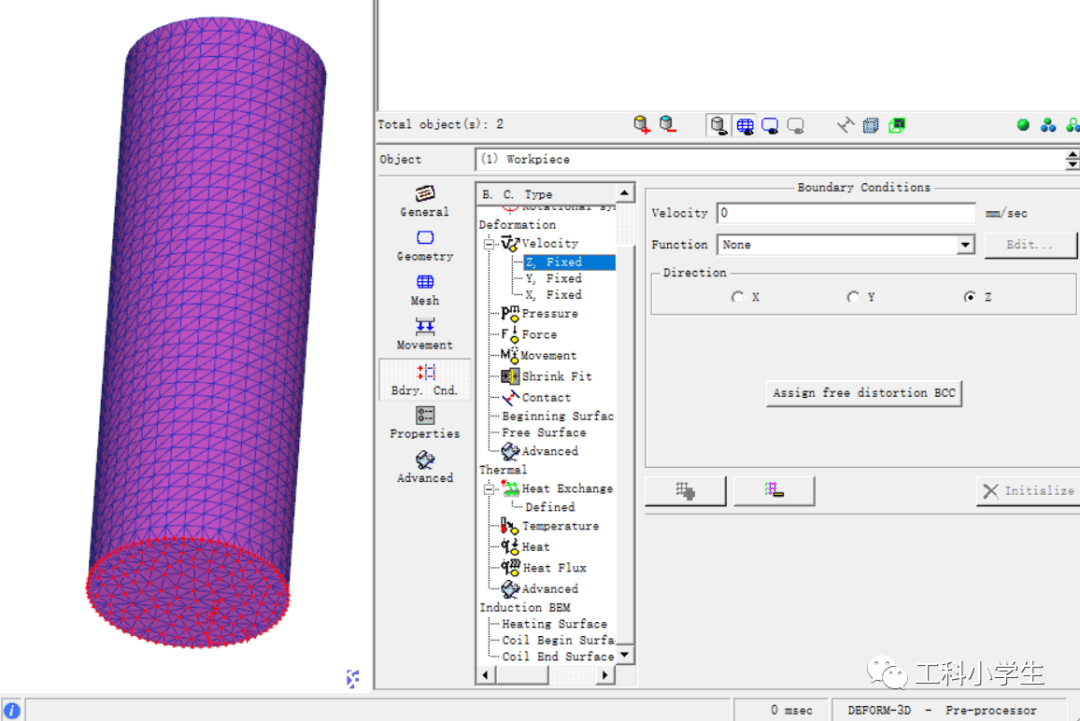This screenshot has width=1080, height=721.
Task: Select Coil End Surface in the tree
Action: tap(557, 657)
